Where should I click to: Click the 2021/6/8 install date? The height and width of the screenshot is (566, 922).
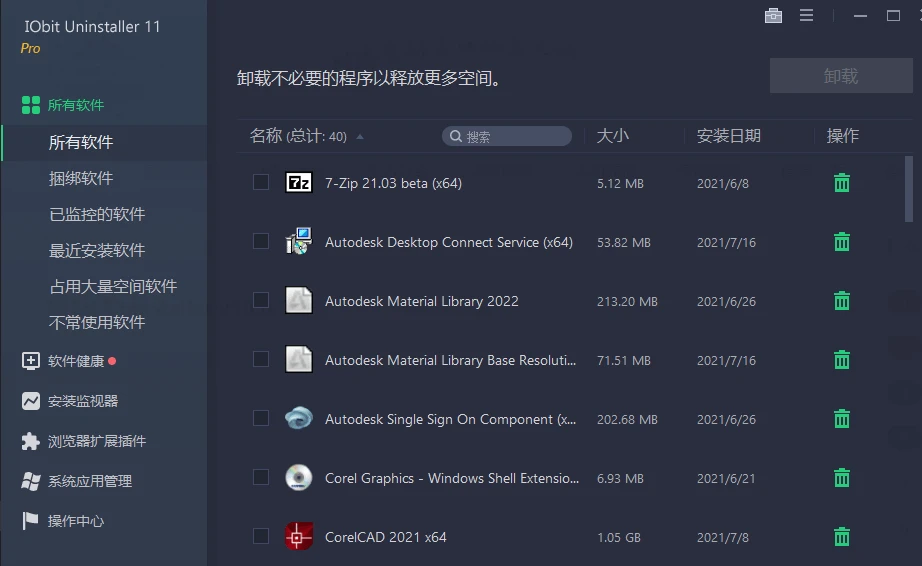click(723, 183)
